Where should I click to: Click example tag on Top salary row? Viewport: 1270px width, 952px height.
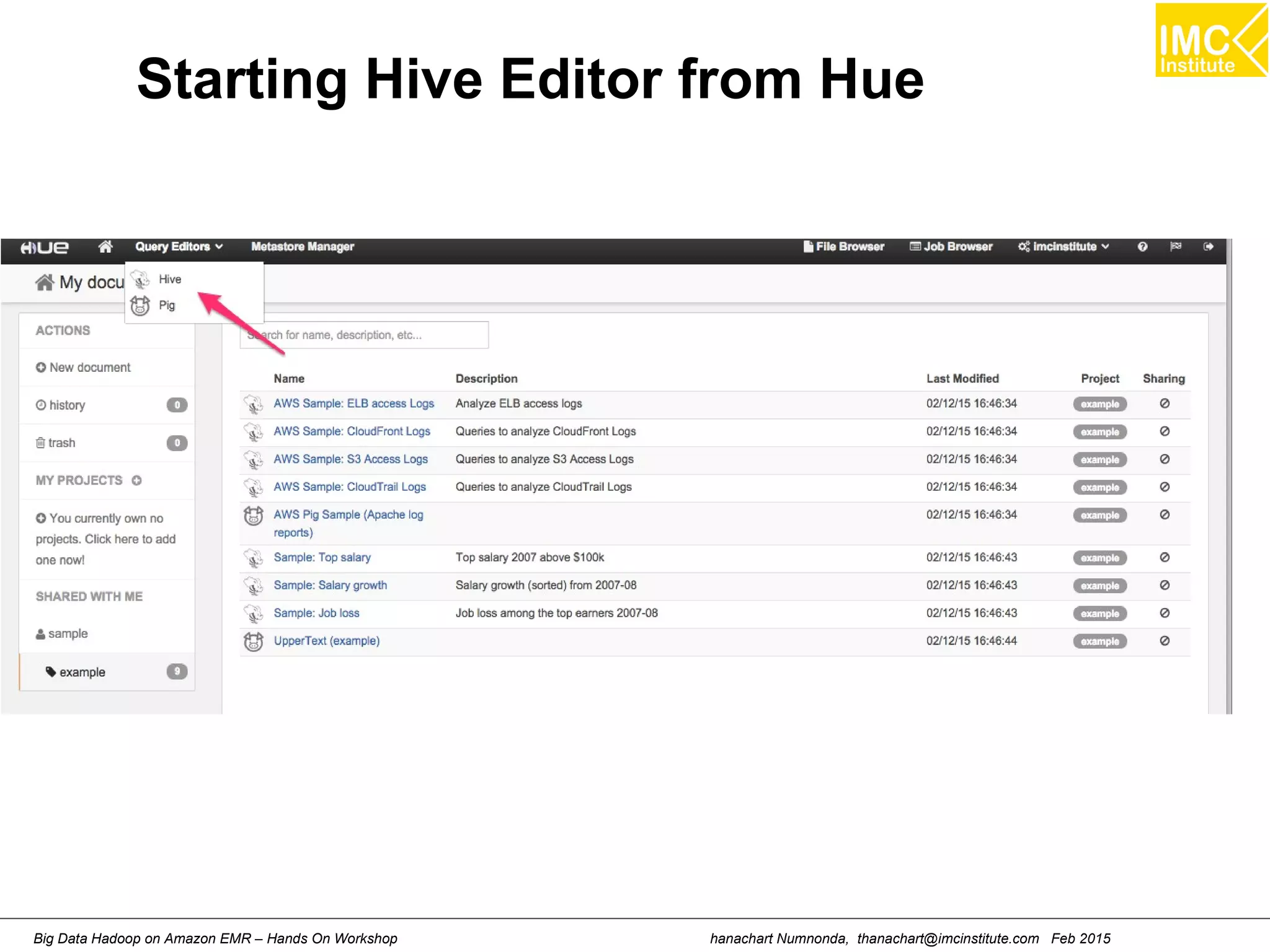point(1100,558)
